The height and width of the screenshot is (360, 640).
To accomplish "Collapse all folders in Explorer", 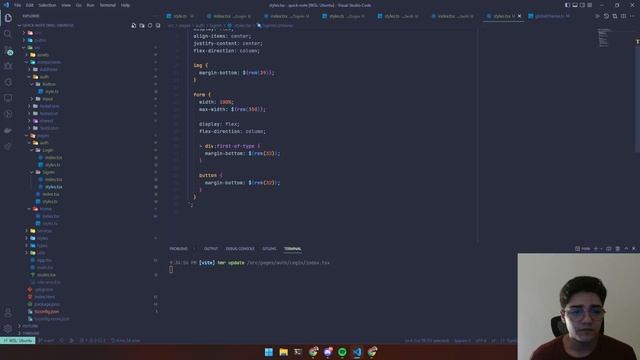I will coord(158,25).
